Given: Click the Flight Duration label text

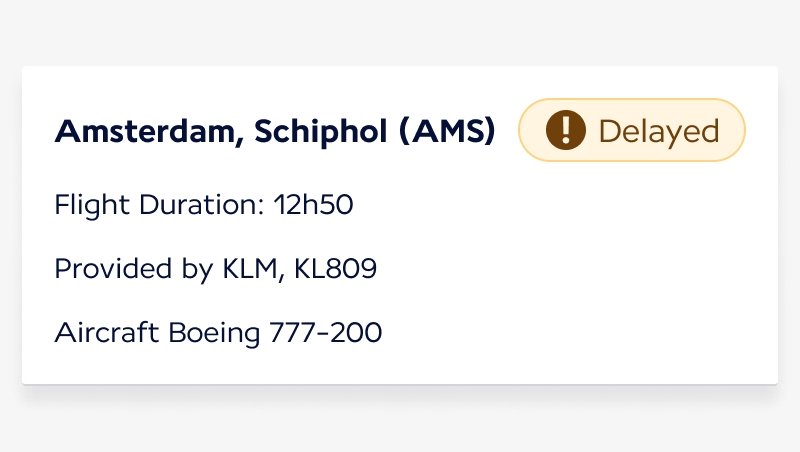Looking at the screenshot, I should pyautogui.click(x=159, y=205).
